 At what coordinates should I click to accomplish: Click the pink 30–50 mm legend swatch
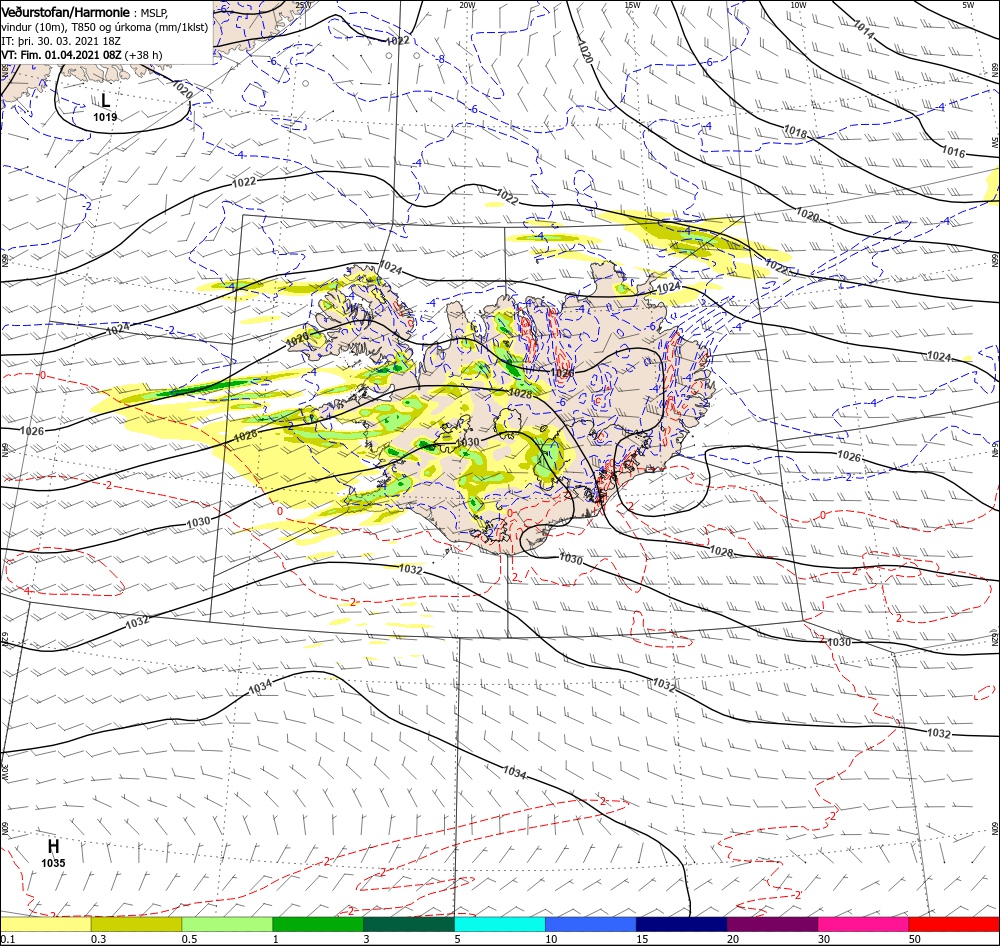point(864,924)
